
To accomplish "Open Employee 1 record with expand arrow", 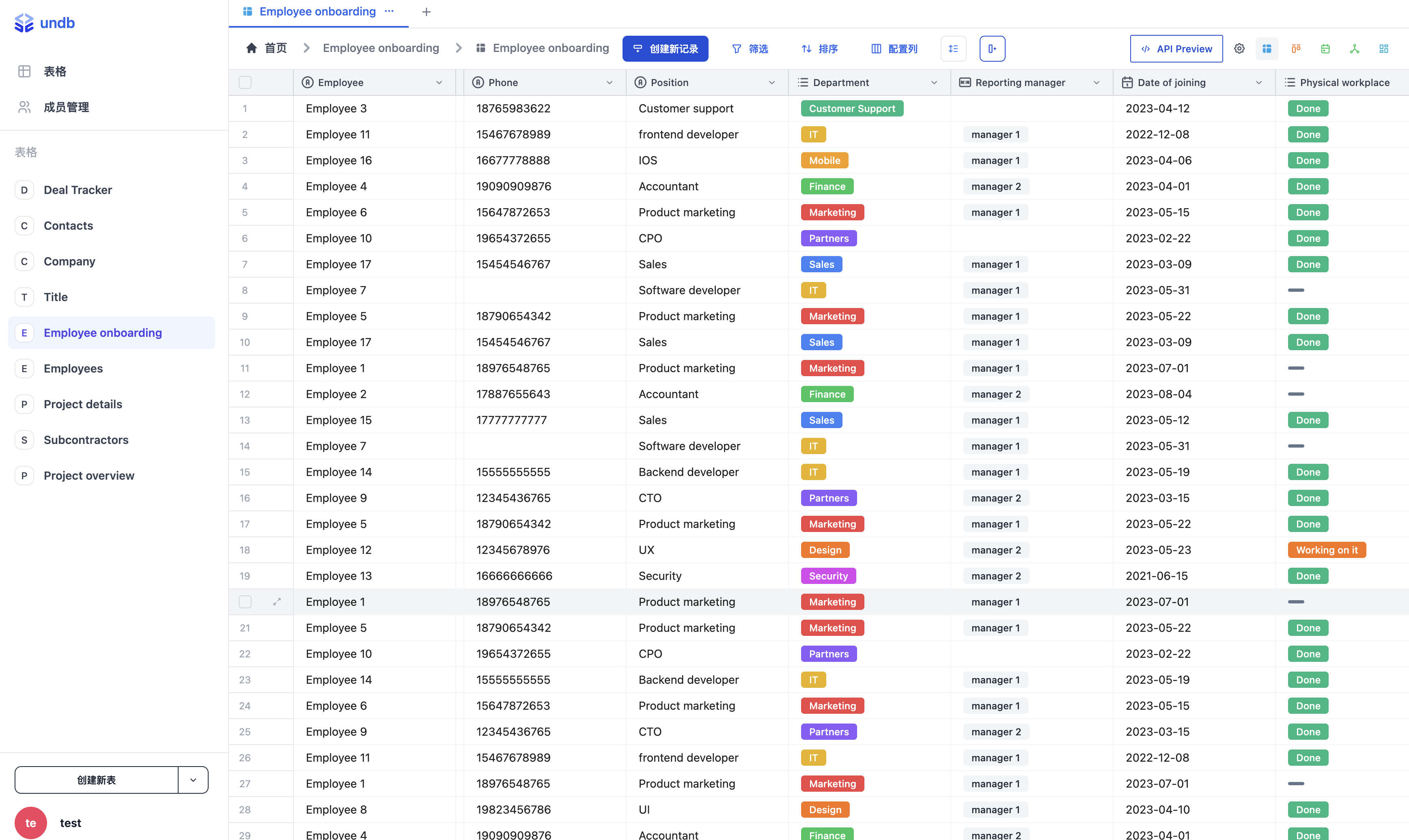I will click(x=277, y=602).
